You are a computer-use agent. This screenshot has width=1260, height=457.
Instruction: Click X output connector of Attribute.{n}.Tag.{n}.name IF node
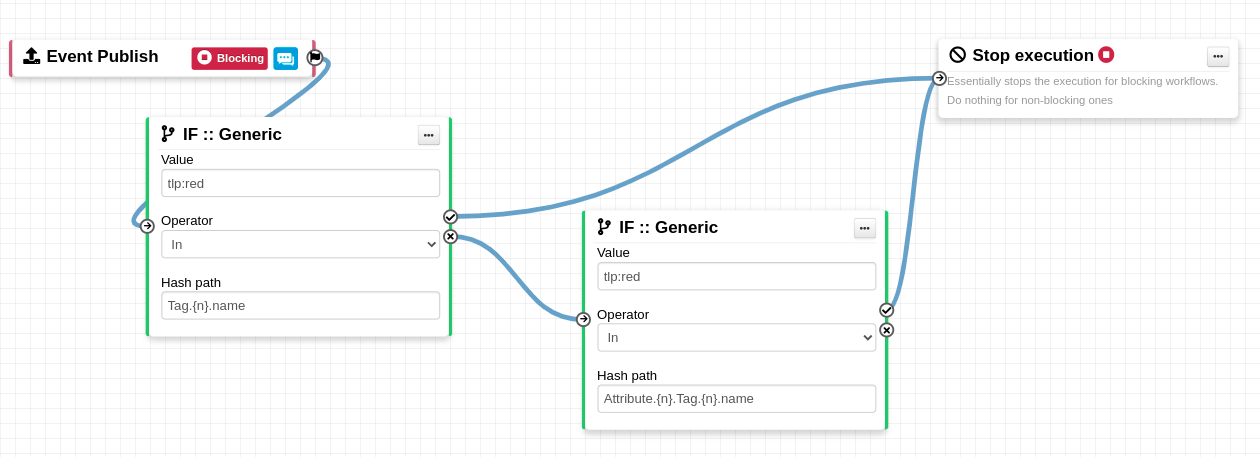pos(886,330)
